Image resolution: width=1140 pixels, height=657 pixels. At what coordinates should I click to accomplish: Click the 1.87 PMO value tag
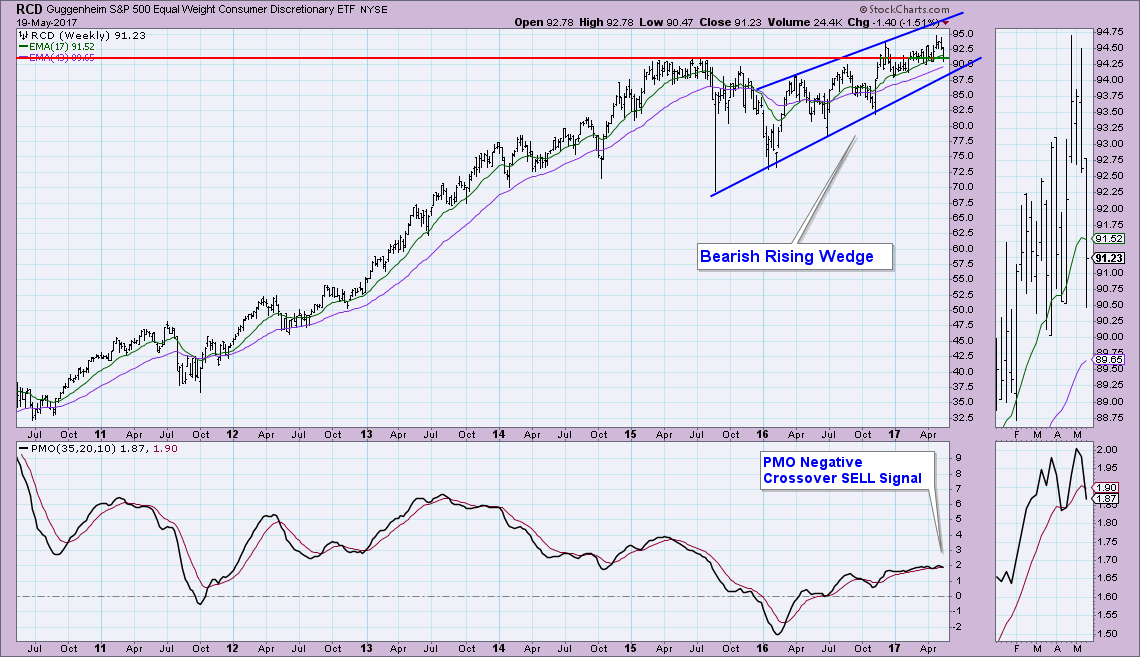click(x=1107, y=499)
